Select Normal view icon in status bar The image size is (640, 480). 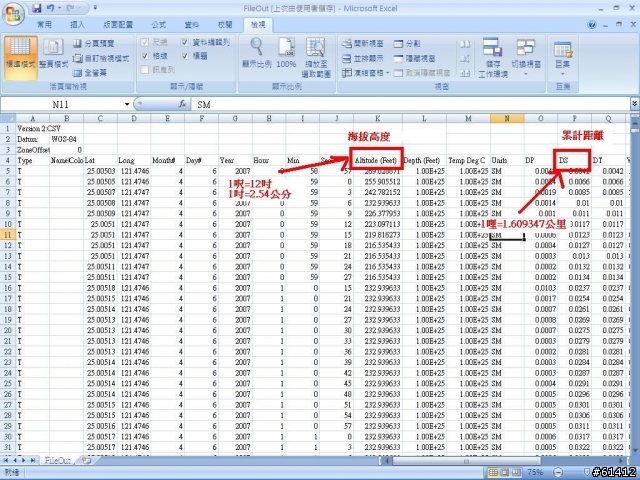click(493, 473)
